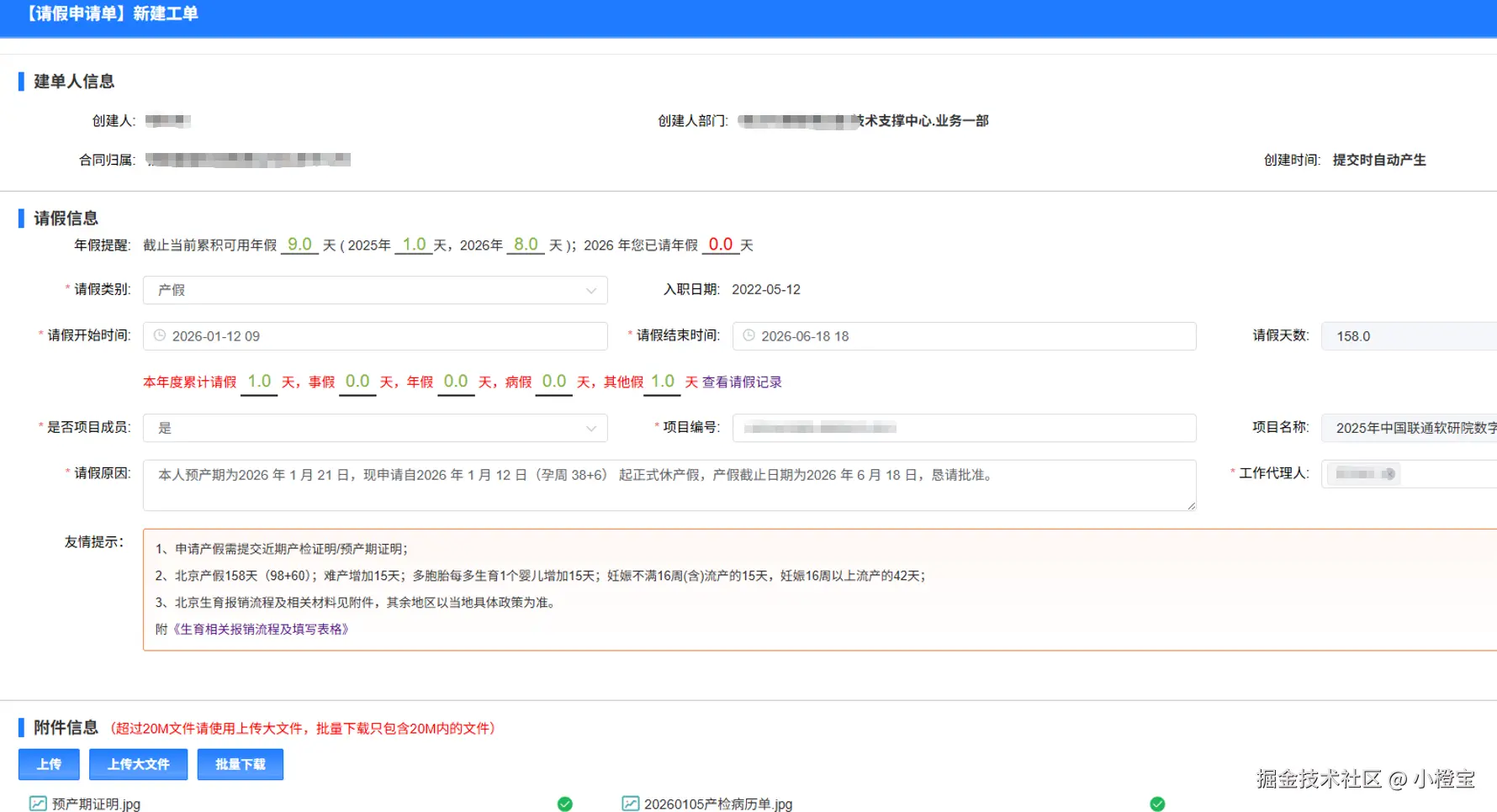The height and width of the screenshot is (812, 1497).
Task: Click the 上传大文件 button
Action: point(138,764)
